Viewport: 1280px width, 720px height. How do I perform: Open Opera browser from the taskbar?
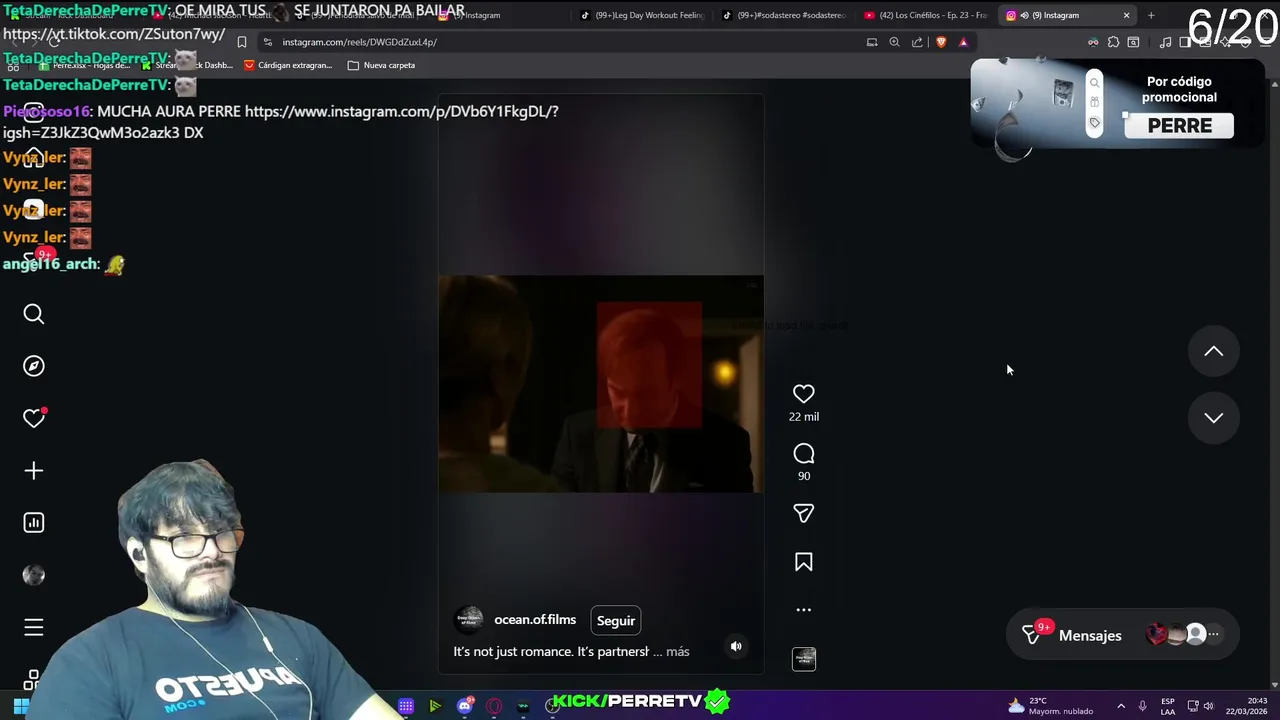point(494,706)
